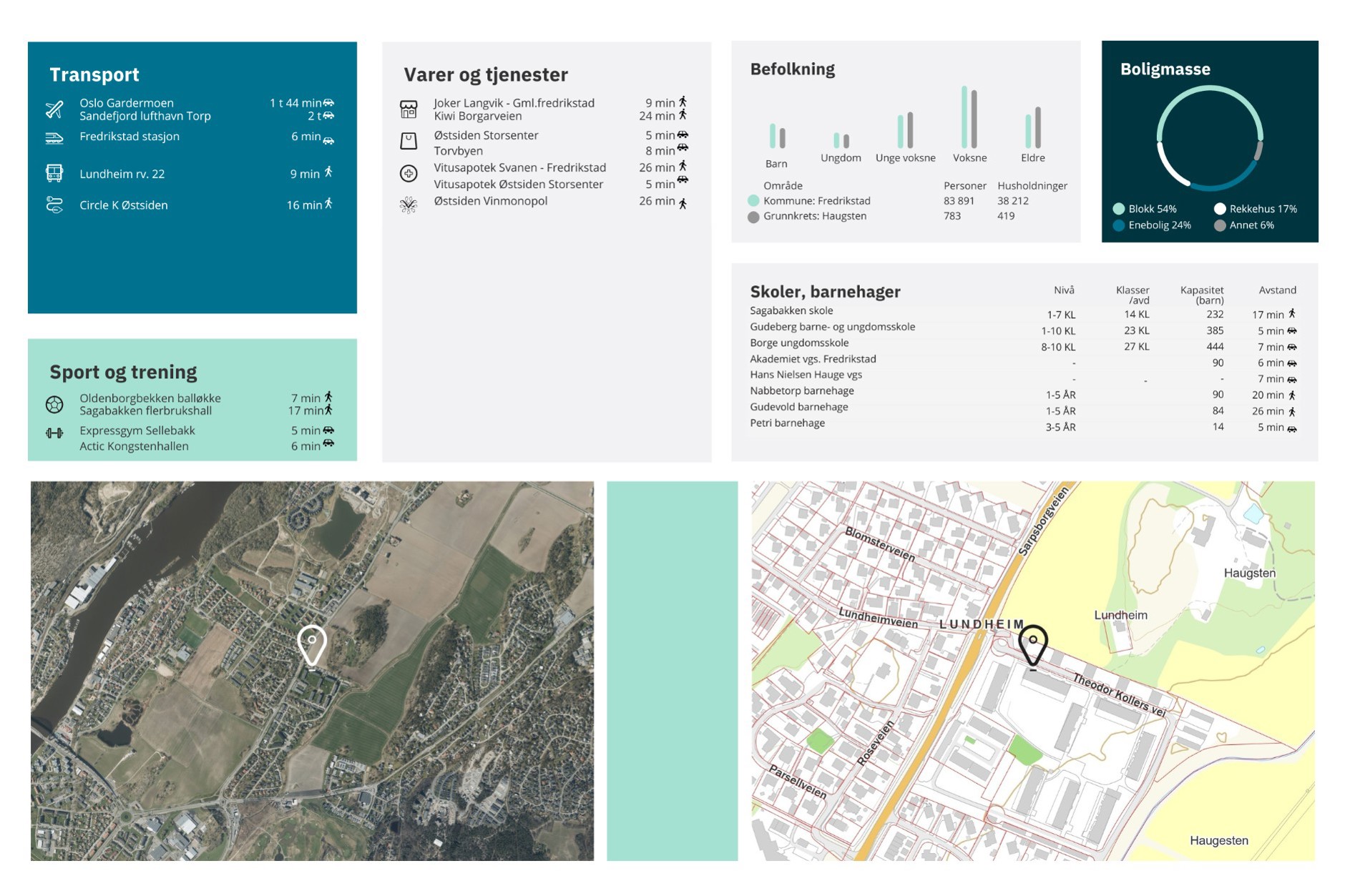
Task: Click the Transport heading
Action: [x=94, y=74]
